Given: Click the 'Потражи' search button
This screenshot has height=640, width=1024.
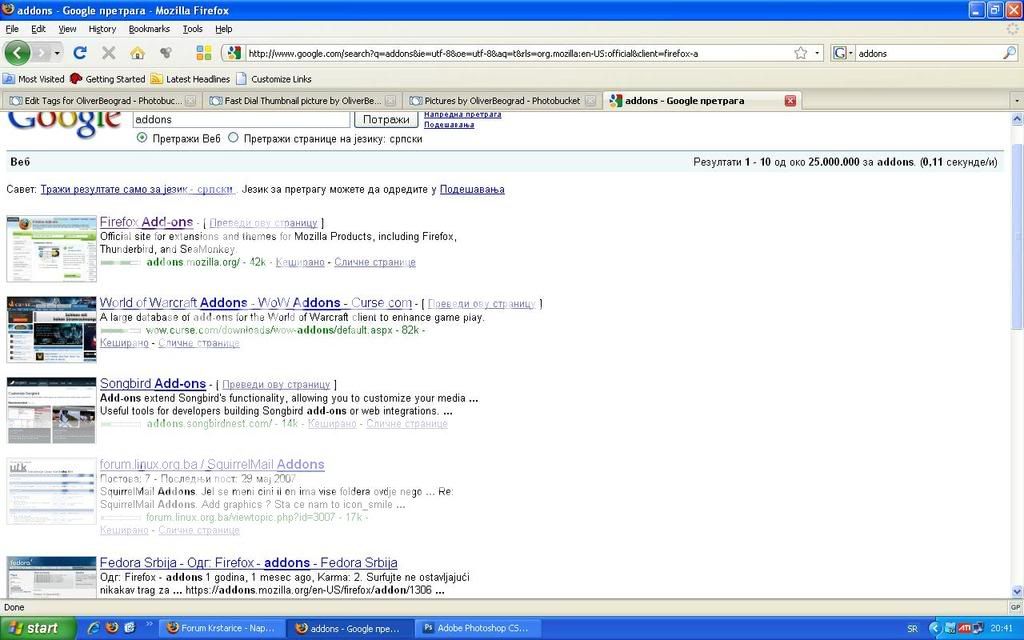Looking at the screenshot, I should pos(385,119).
